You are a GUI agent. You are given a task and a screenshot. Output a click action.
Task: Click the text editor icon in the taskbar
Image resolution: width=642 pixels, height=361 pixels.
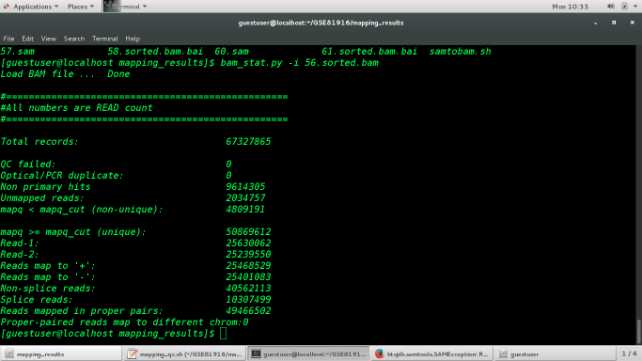[x=131, y=354]
